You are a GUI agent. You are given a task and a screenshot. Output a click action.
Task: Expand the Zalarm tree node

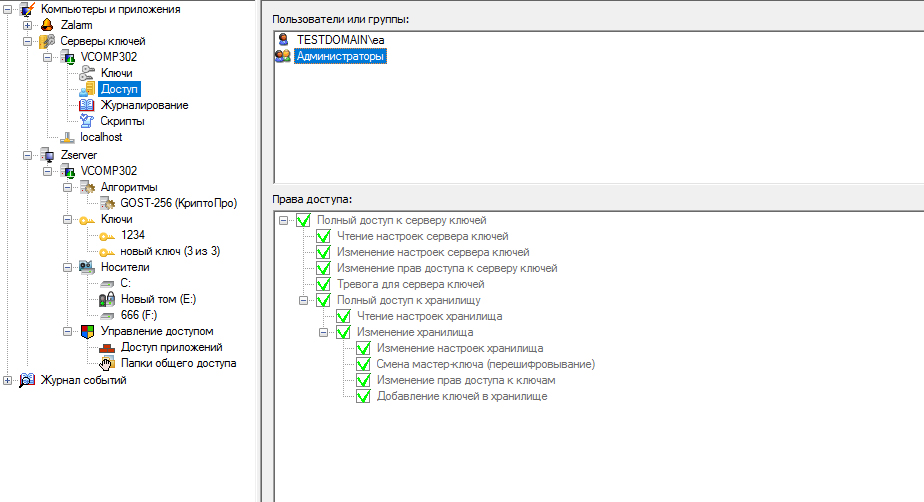click(x=27, y=25)
